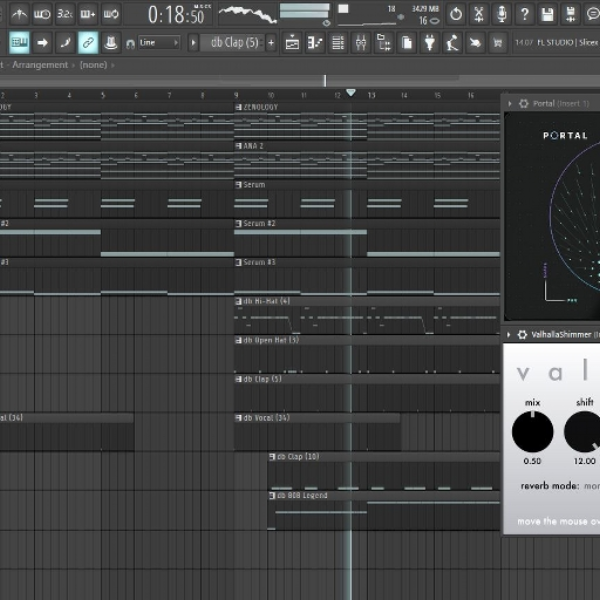
Task: Open the shop cart icon
Action: coord(498,42)
